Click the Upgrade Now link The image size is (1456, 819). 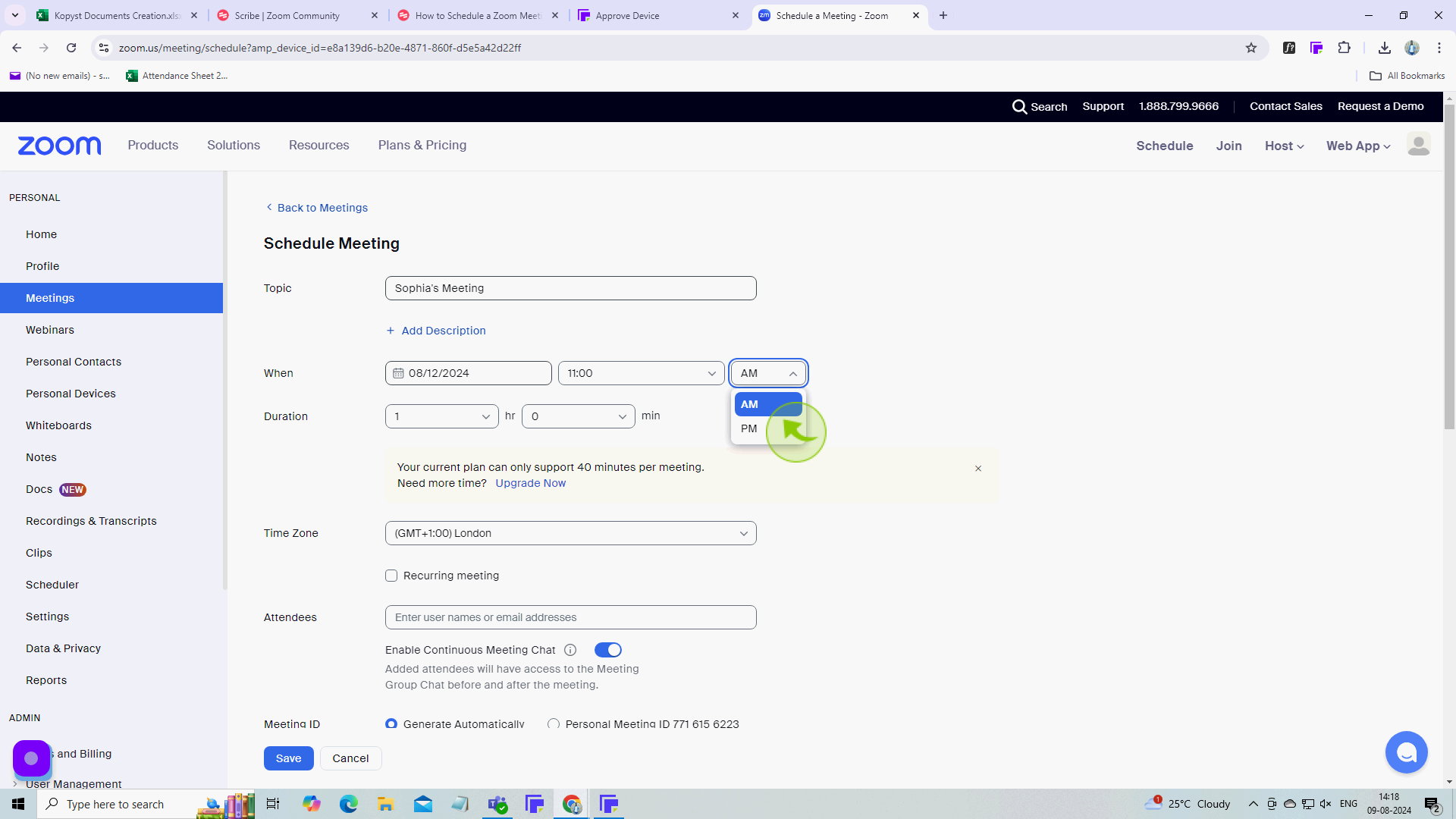[x=531, y=483]
